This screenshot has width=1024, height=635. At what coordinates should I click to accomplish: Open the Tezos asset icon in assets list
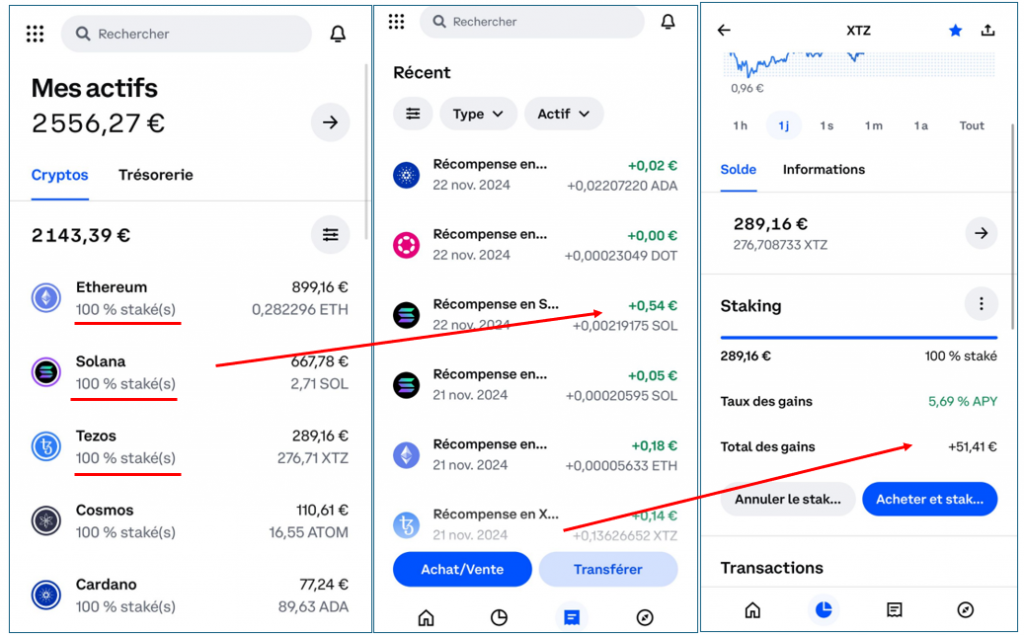coord(46,447)
